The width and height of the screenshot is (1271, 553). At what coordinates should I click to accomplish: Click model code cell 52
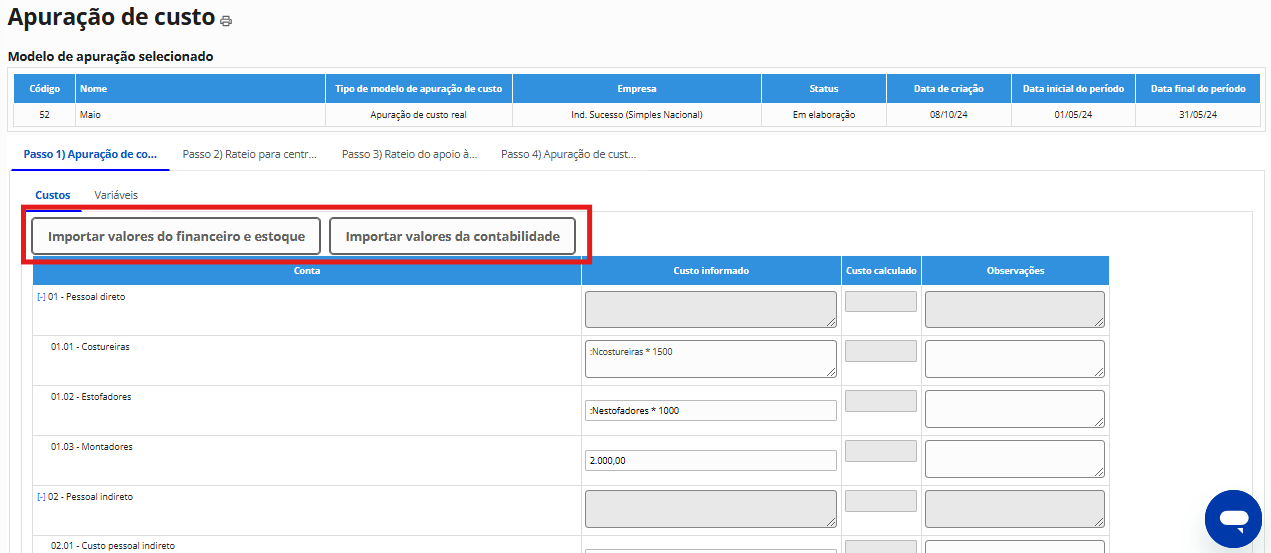click(x=44, y=115)
